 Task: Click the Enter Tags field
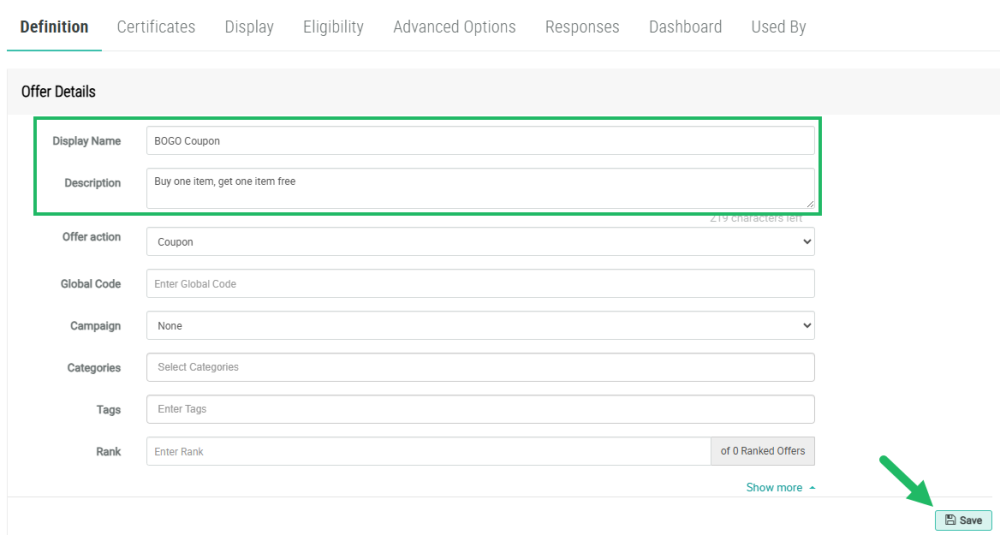tap(480, 409)
